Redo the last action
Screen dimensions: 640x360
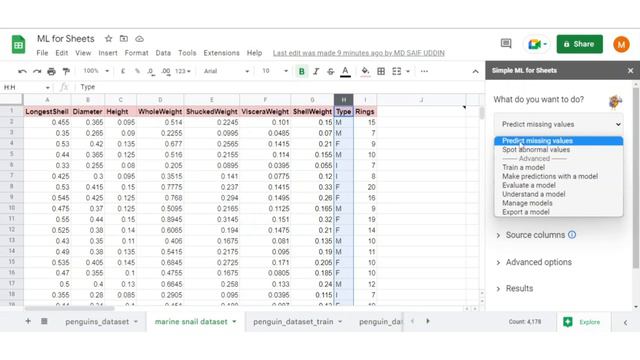click(37, 71)
